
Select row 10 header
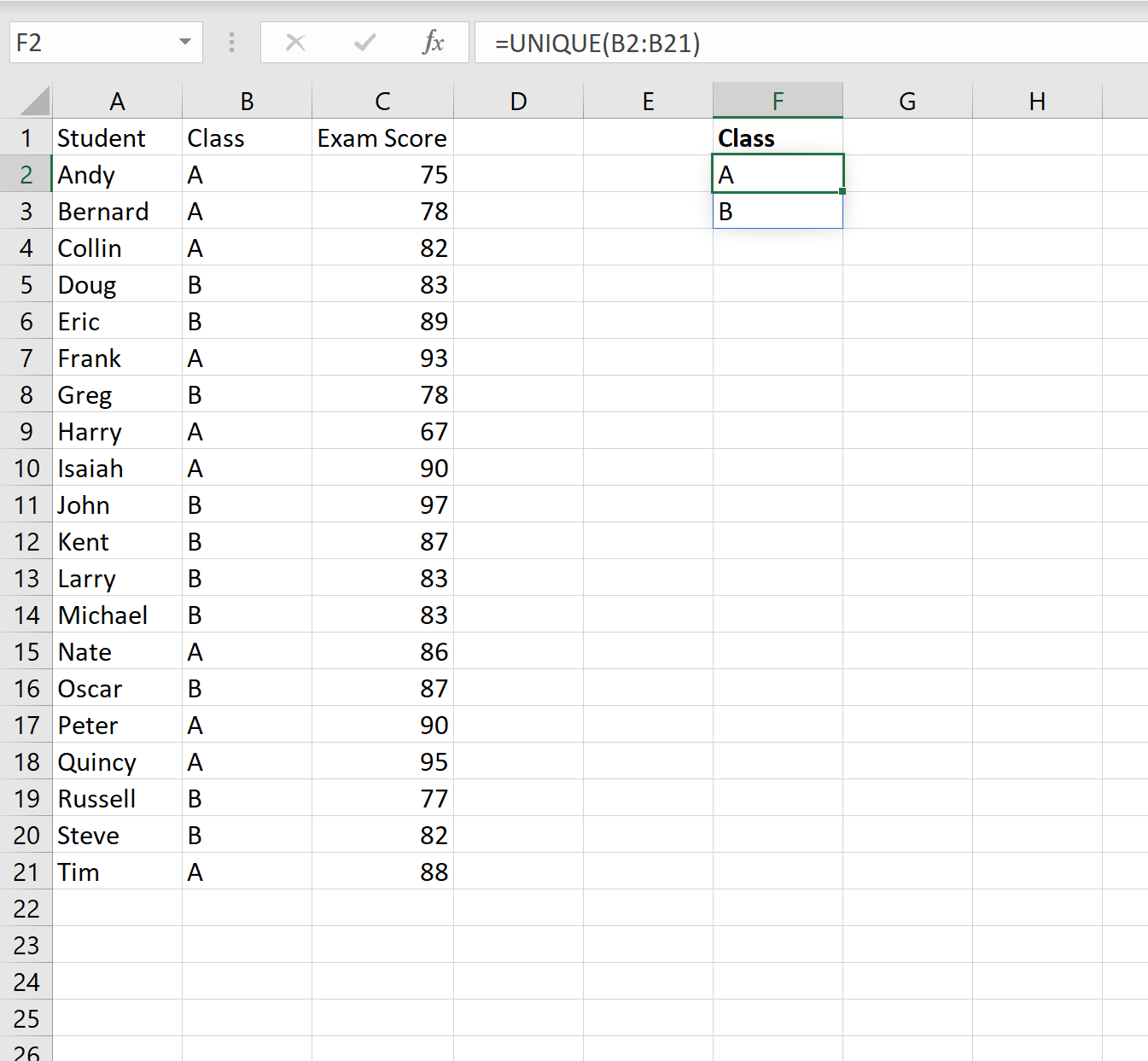tap(26, 468)
